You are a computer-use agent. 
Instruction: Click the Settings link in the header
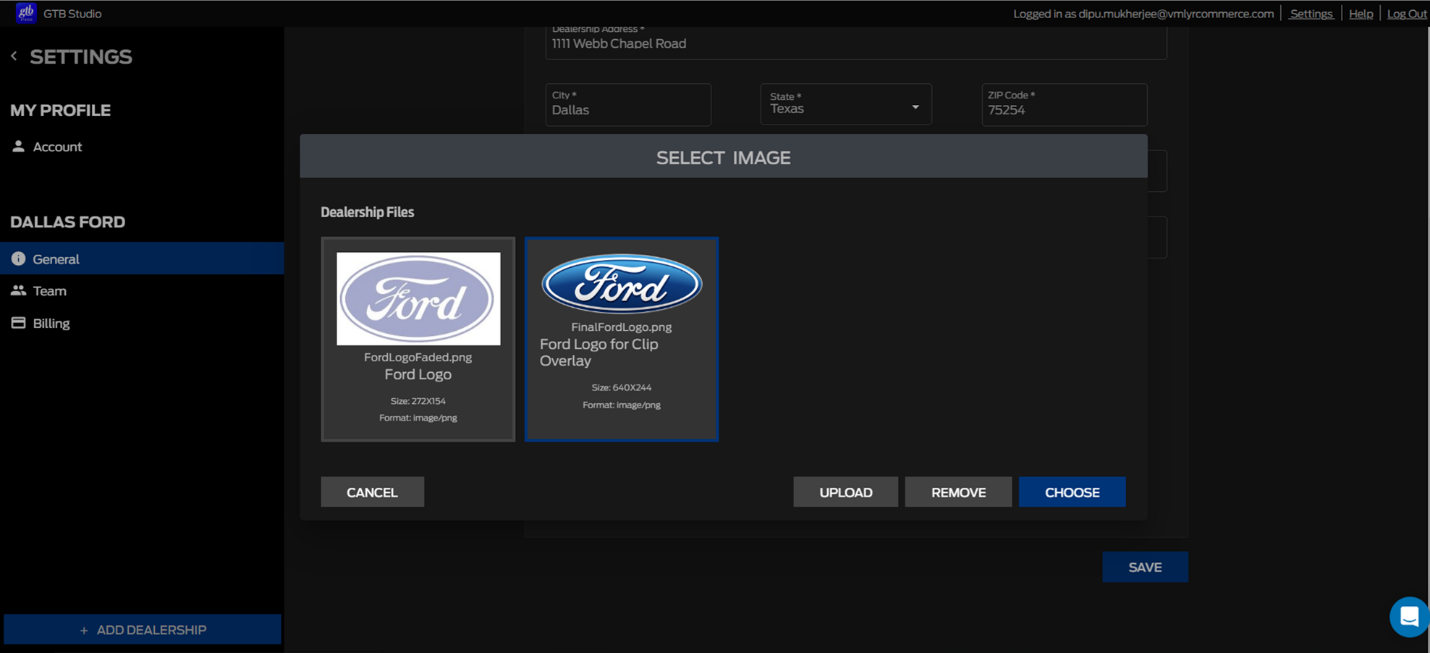click(x=1311, y=14)
